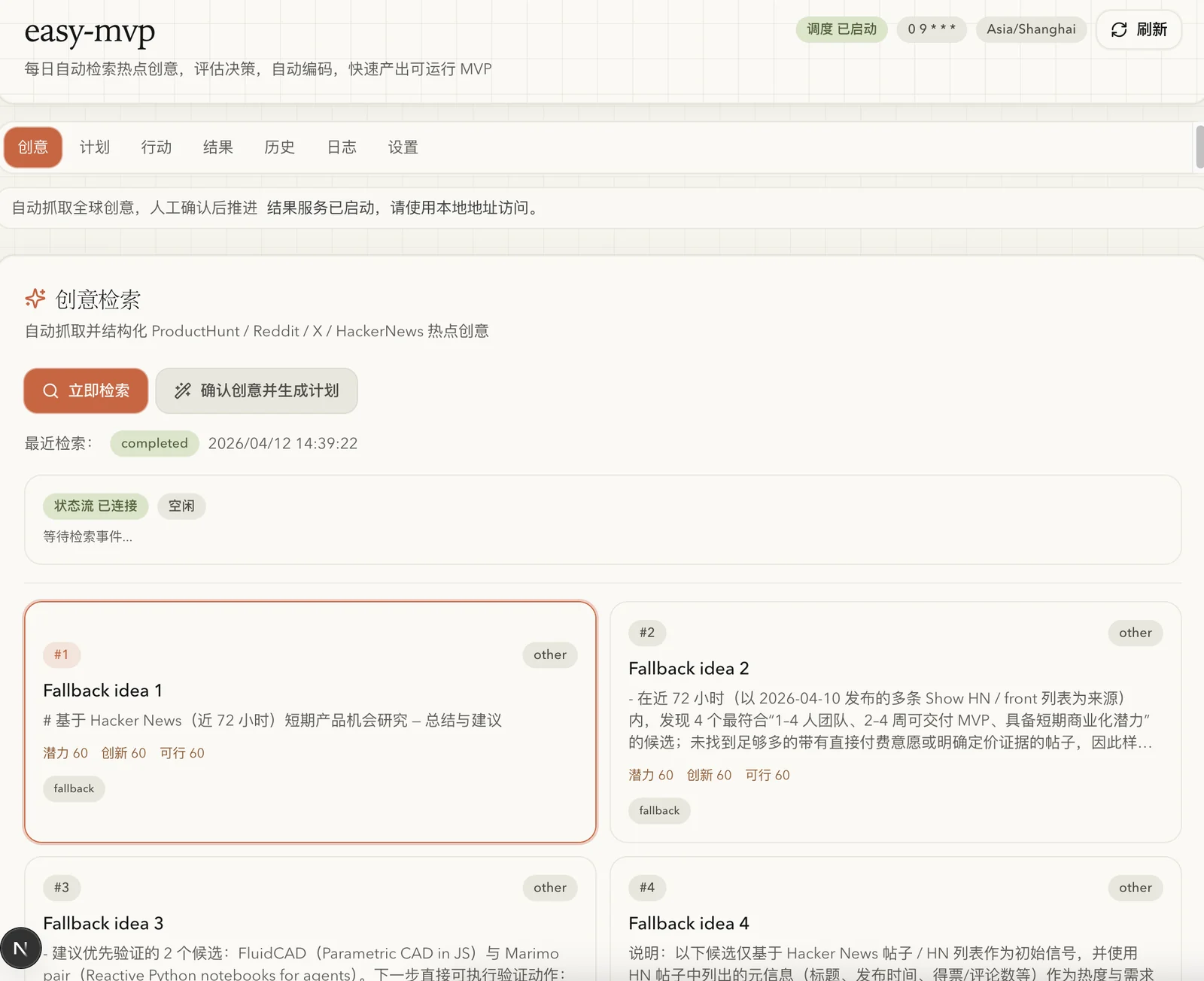This screenshot has height=981, width=1204.
Task: Click the timestamp 2026/04/12 14:39:22
Action: click(283, 443)
